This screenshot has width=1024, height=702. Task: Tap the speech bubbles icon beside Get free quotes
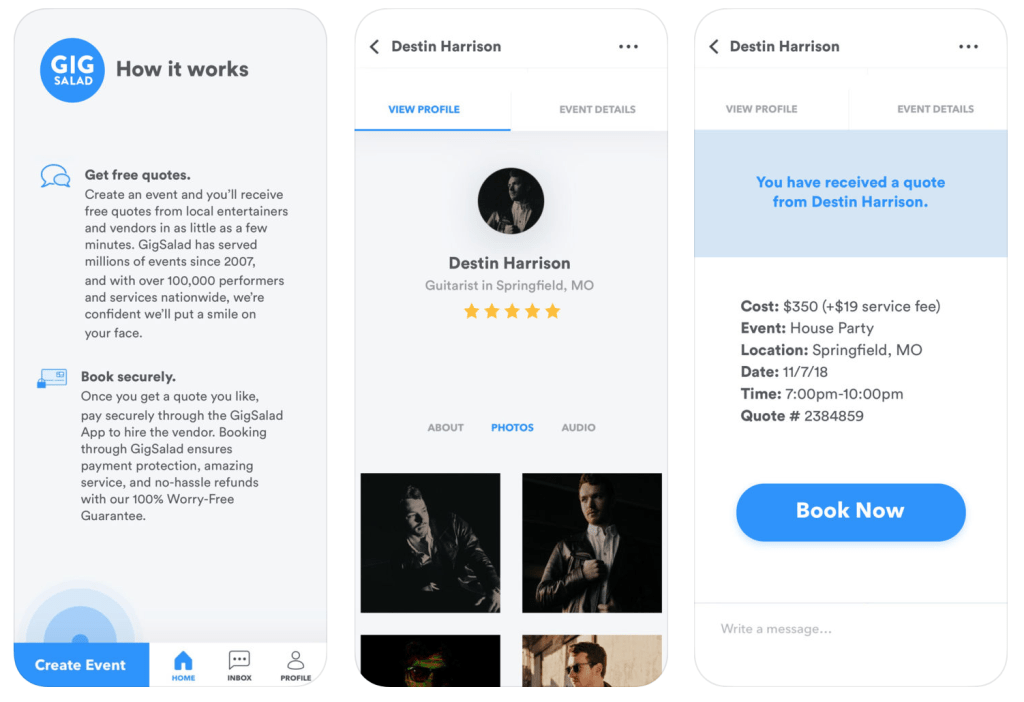(56, 176)
